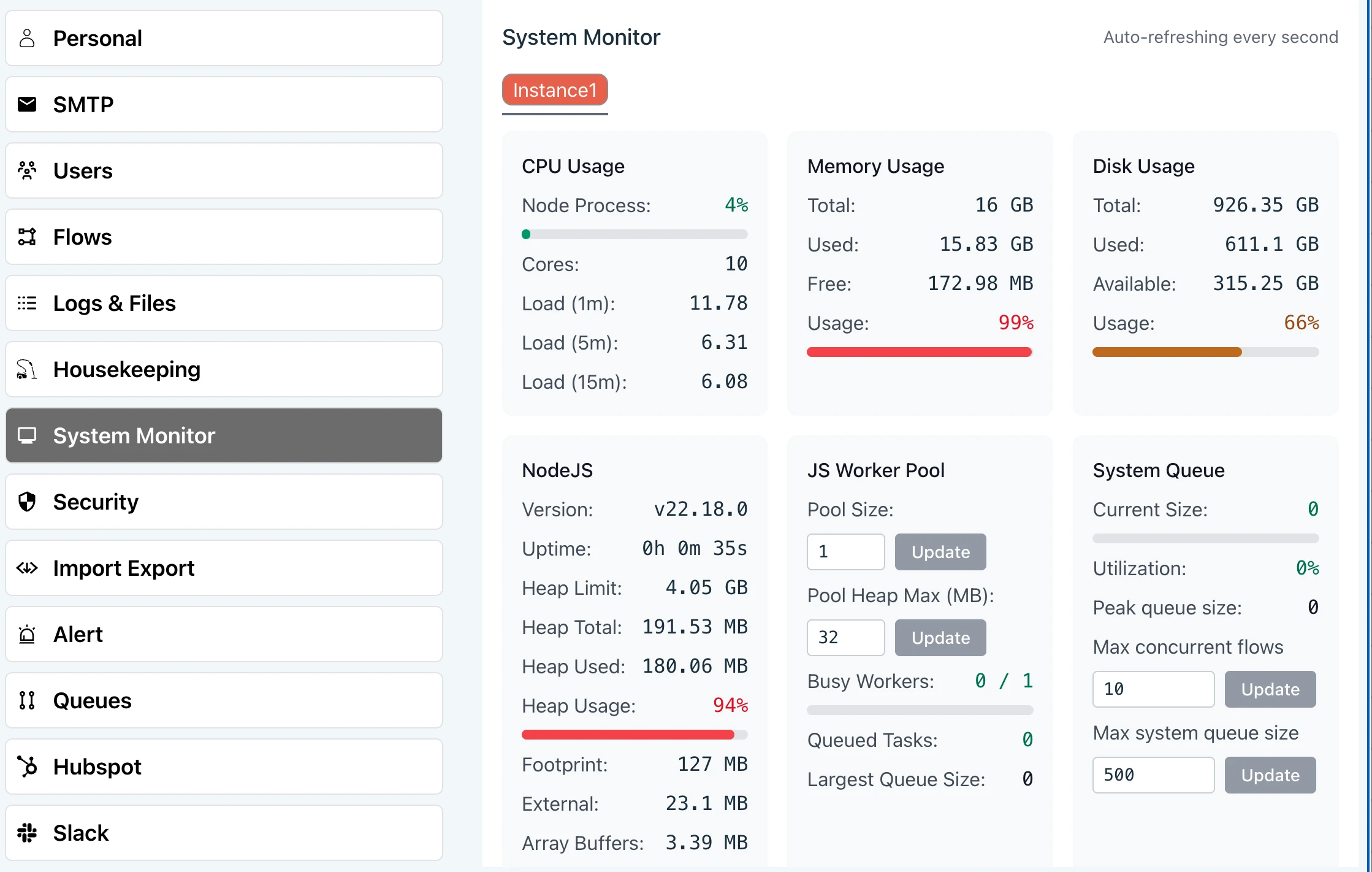Click the Hubspot logo icon
The width and height of the screenshot is (1372, 872).
[27, 767]
